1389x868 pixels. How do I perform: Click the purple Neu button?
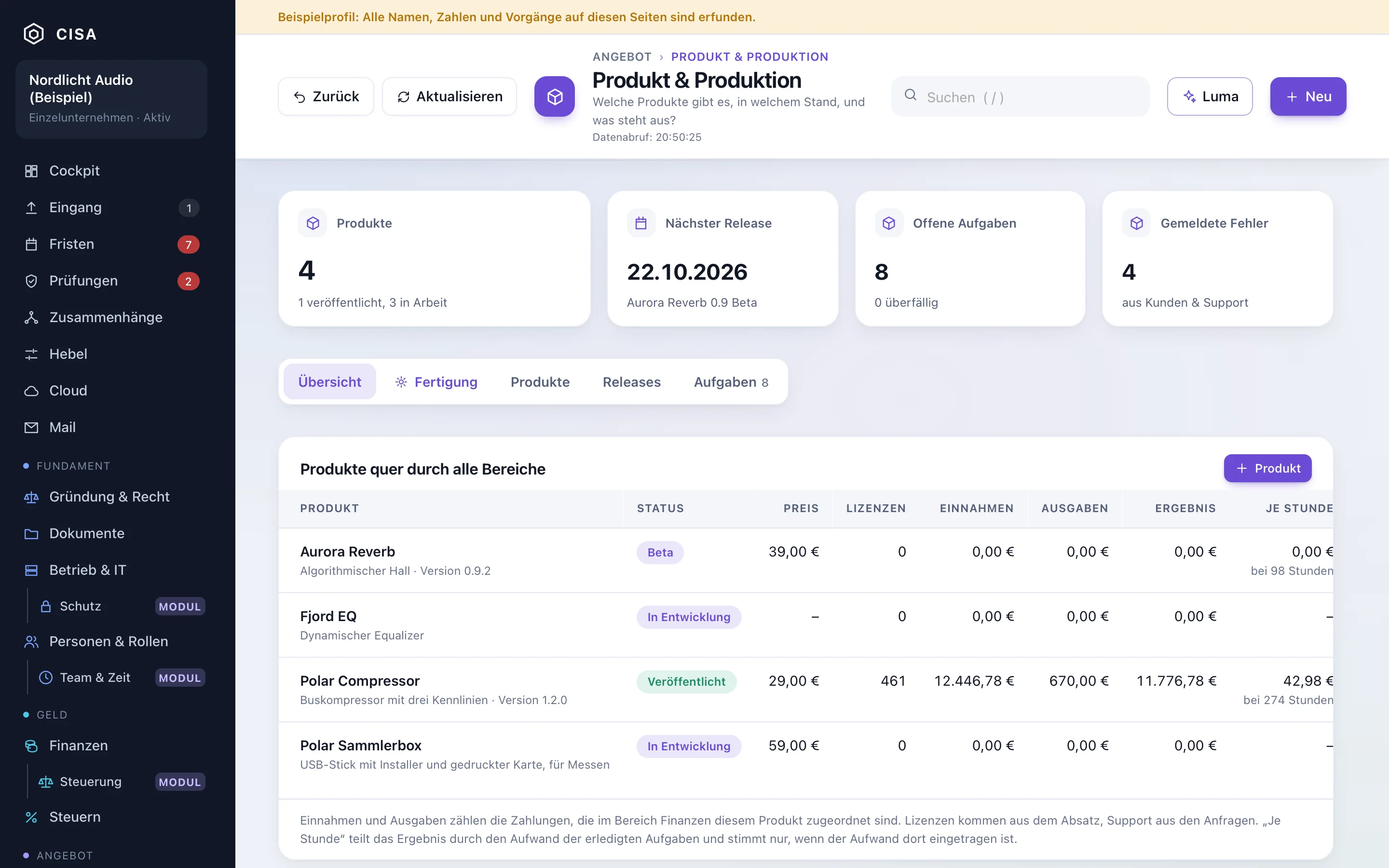(1308, 96)
